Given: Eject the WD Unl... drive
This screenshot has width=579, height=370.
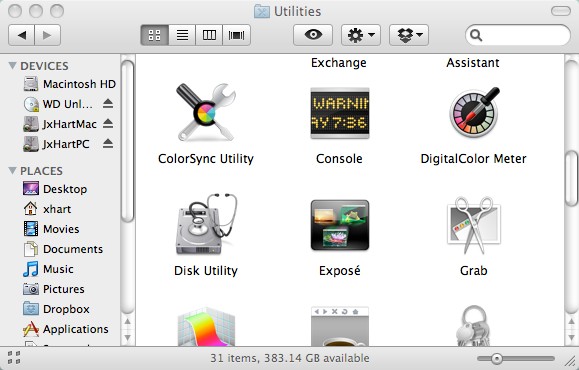Looking at the screenshot, I should [108, 104].
